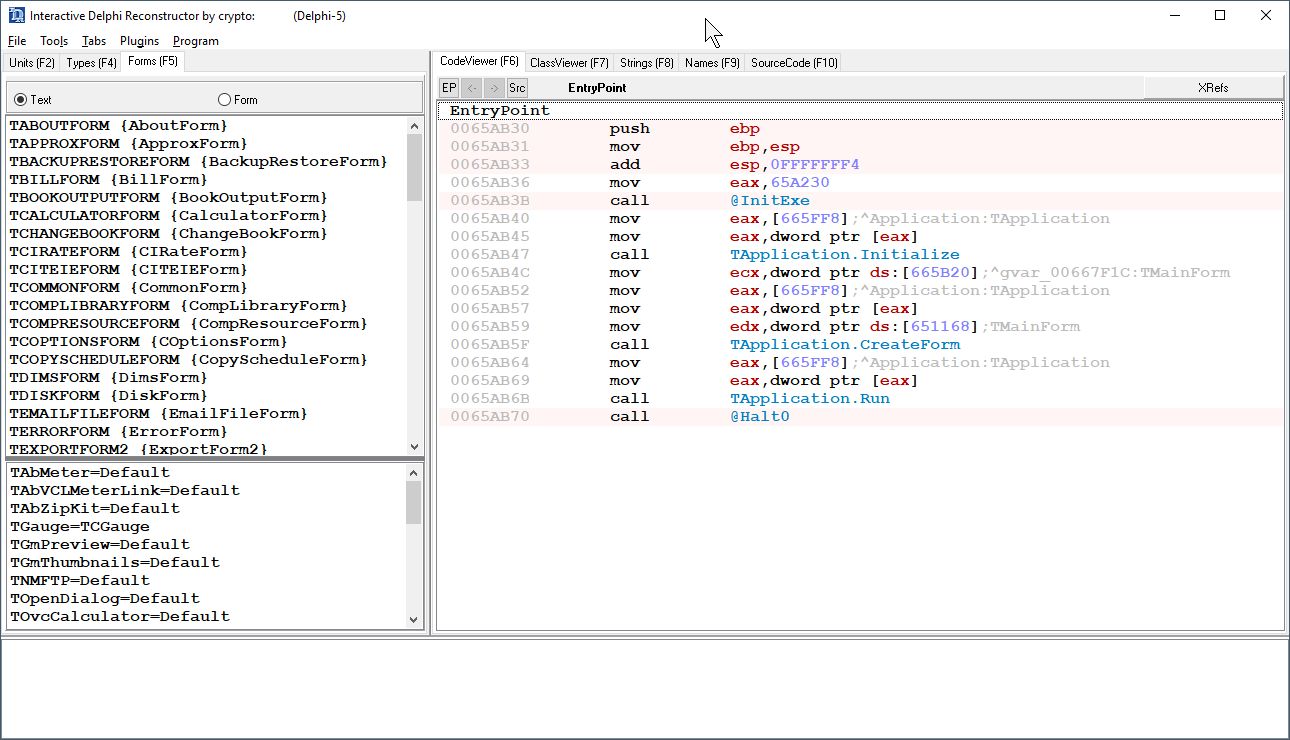Open the SourceCode (F10) tab
Image resolution: width=1290 pixels, height=740 pixels.
point(792,62)
